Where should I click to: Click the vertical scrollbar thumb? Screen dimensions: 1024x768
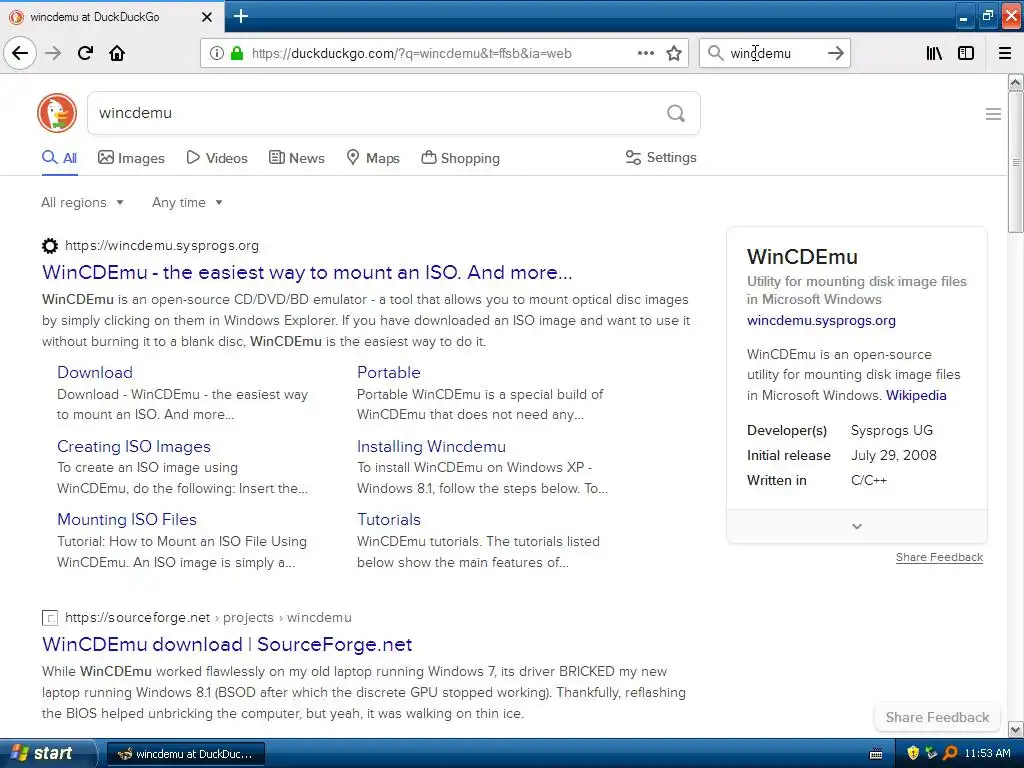click(x=1015, y=161)
